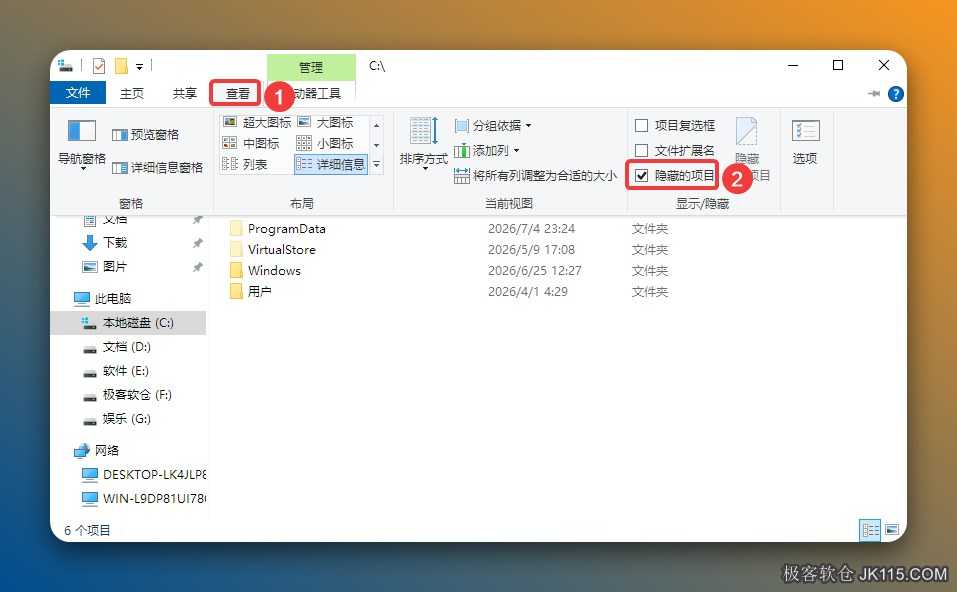Click 将所有列调整为合适的大小
This screenshot has width=957, height=592.
click(536, 176)
